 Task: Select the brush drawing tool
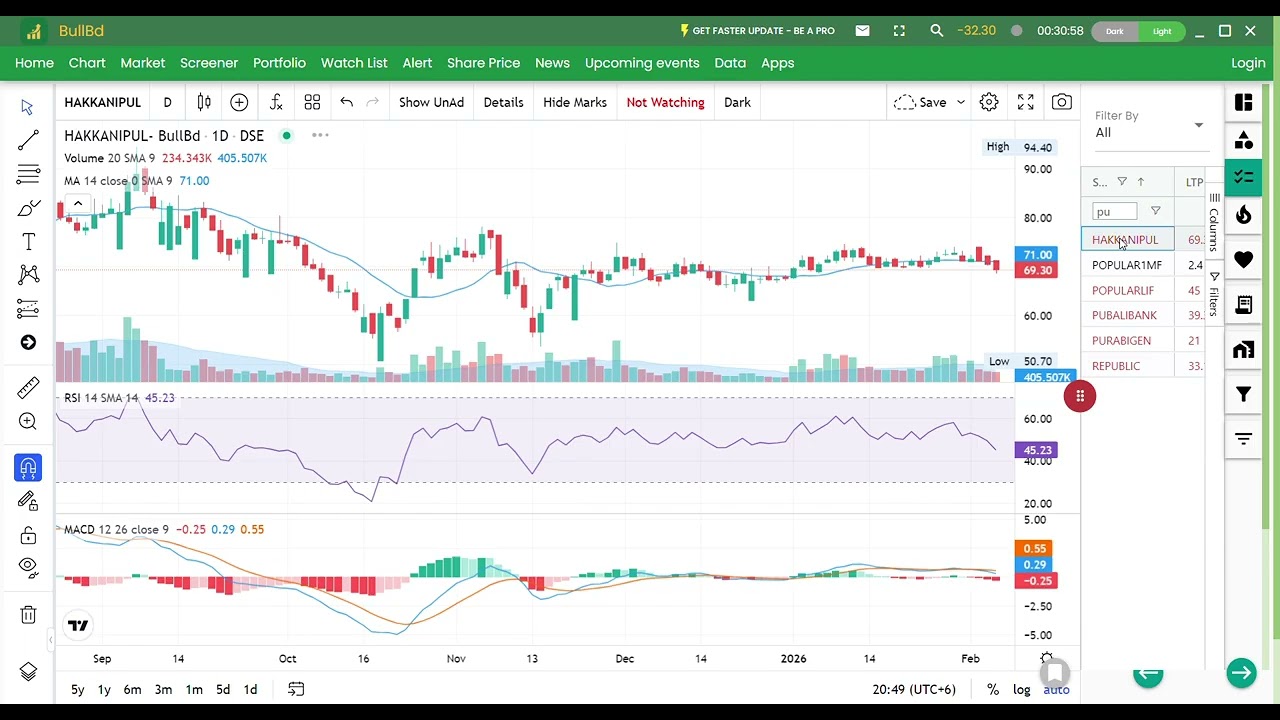pyautogui.click(x=28, y=208)
